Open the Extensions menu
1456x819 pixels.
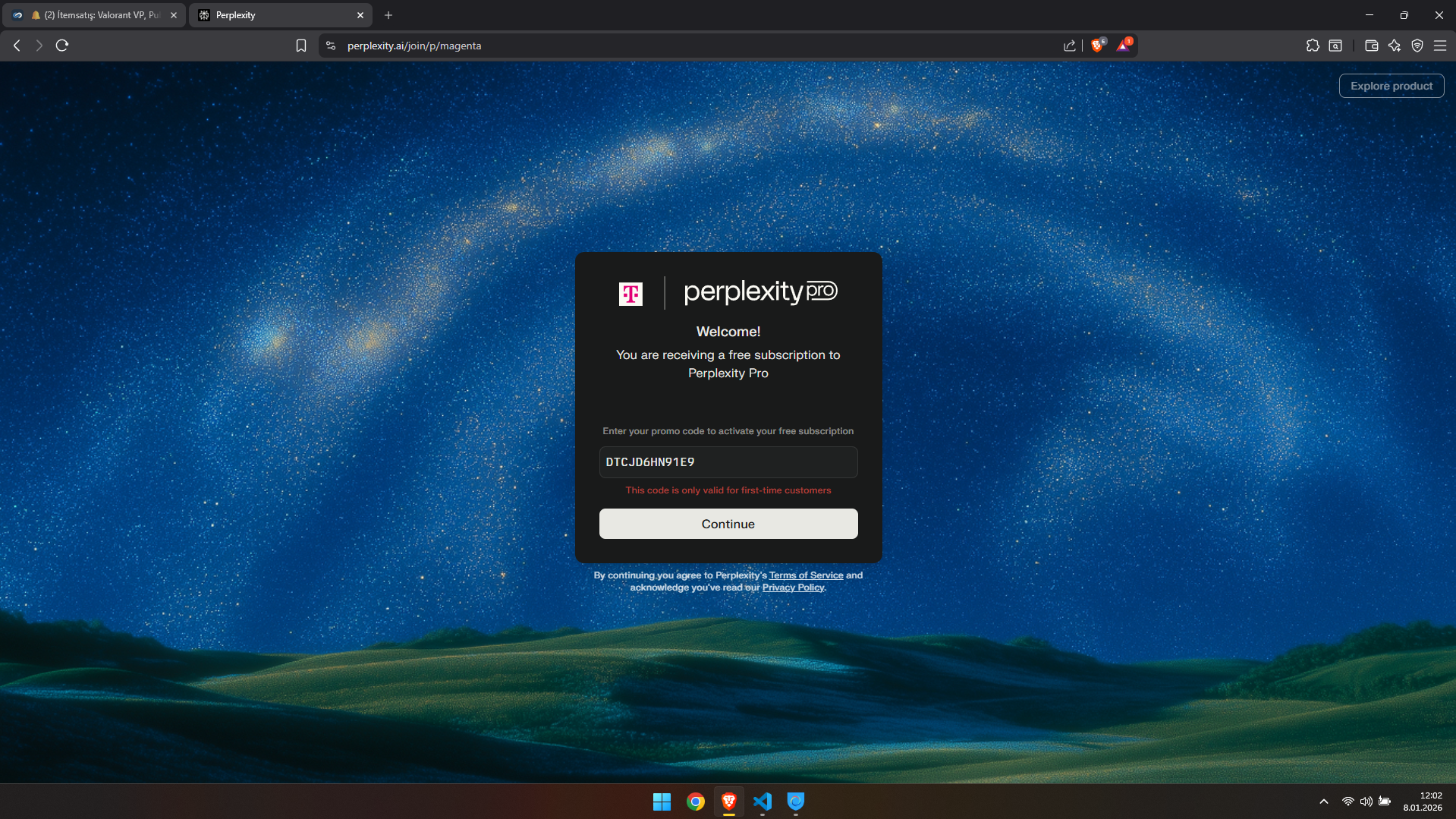tap(1313, 46)
